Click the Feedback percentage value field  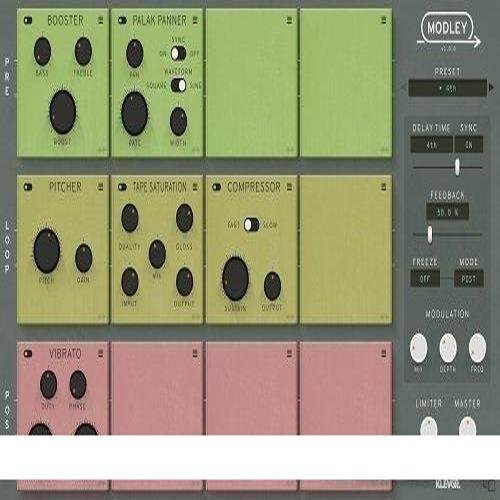448,212
